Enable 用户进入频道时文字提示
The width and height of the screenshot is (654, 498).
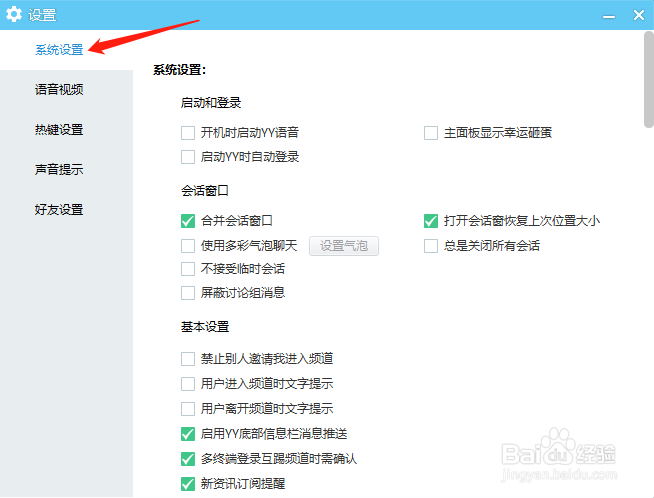pyautogui.click(x=188, y=384)
